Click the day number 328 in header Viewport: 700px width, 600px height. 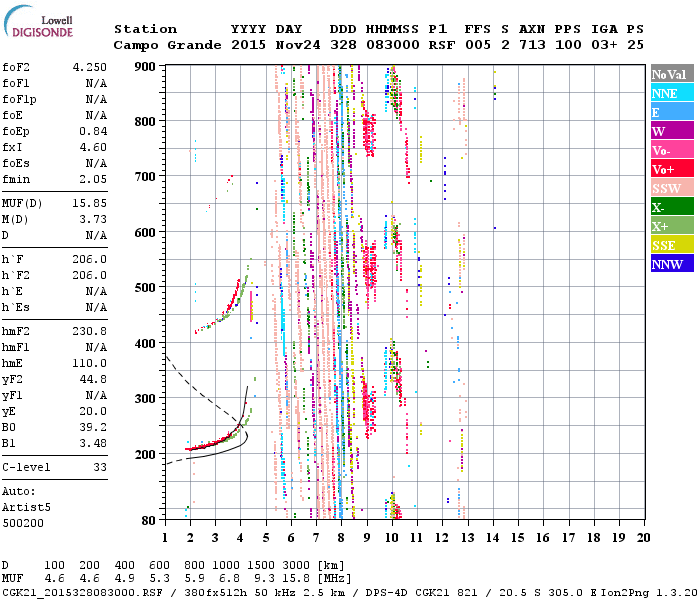tap(343, 45)
